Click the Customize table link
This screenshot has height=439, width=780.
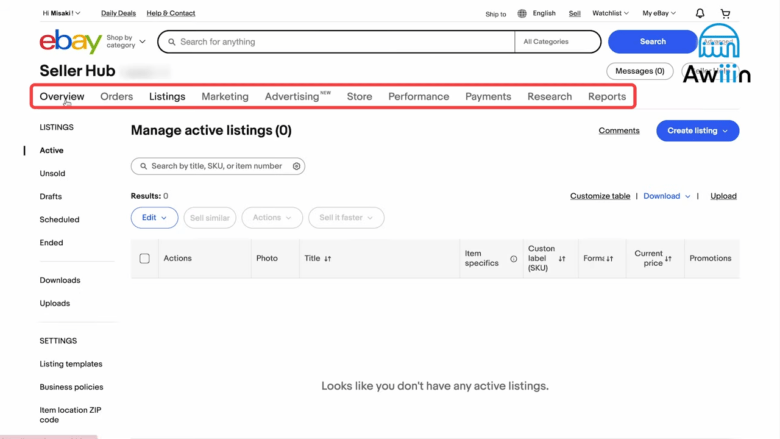click(600, 196)
